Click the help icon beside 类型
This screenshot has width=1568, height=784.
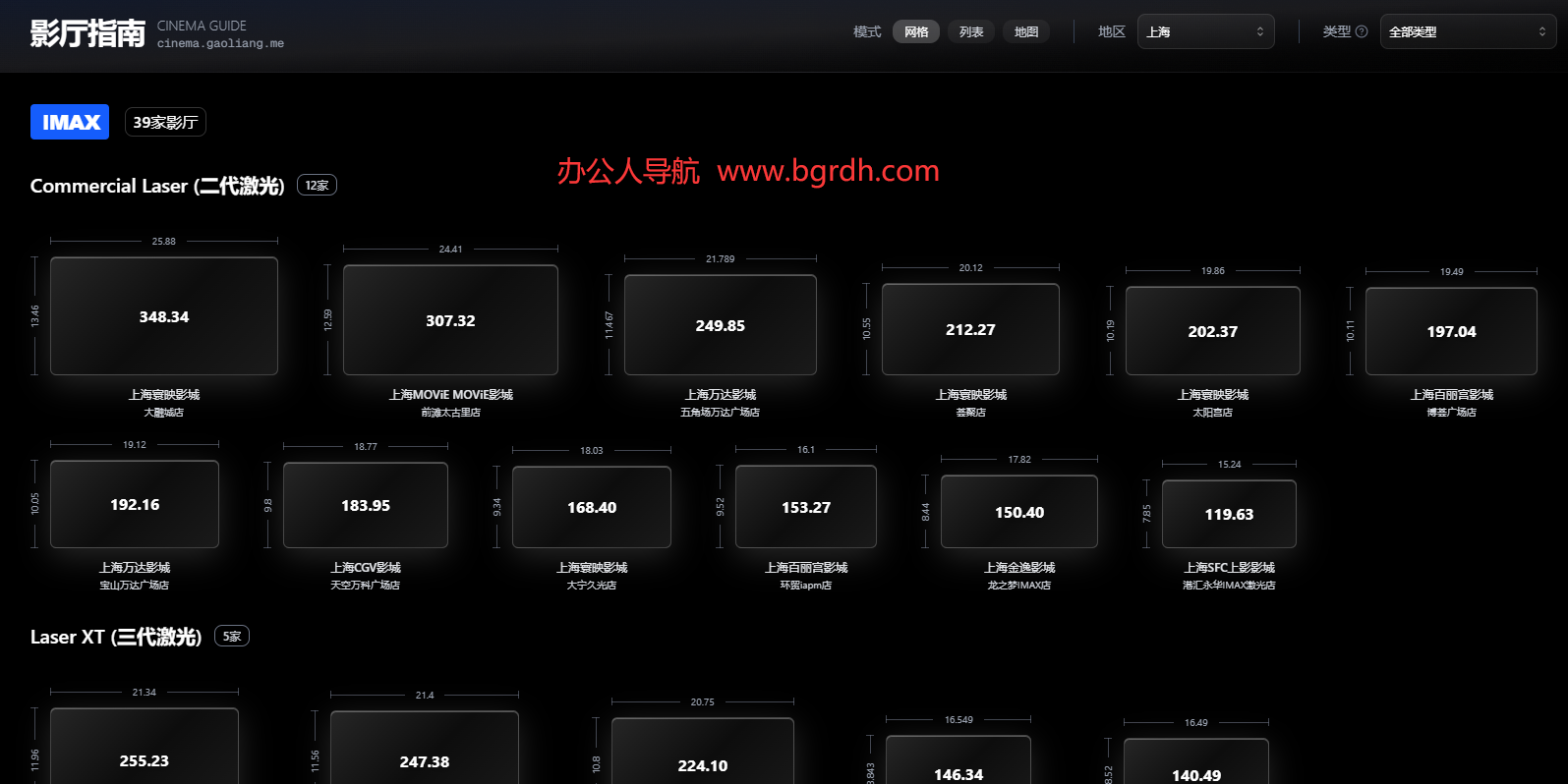pos(1362,31)
